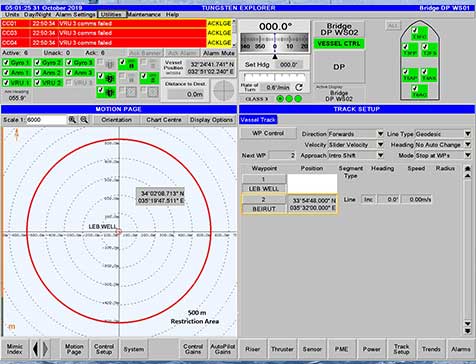Click the position crosshair circle indicator
The width and height of the screenshot is (476, 364).
pyautogui.click(x=224, y=90)
